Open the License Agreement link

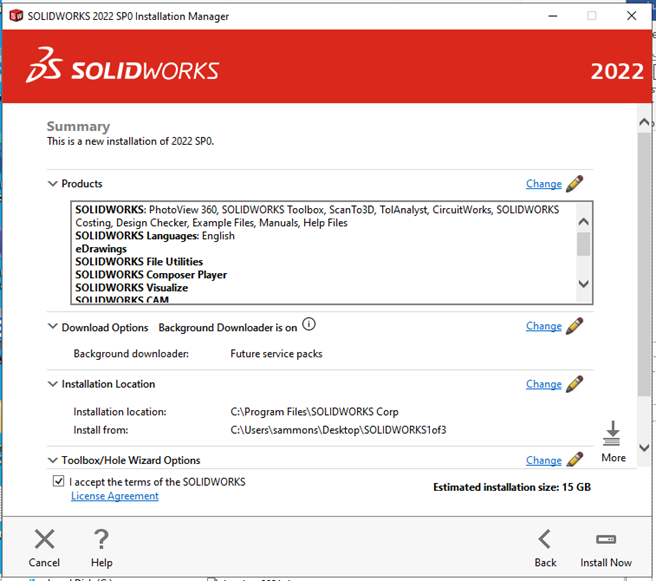coord(115,496)
